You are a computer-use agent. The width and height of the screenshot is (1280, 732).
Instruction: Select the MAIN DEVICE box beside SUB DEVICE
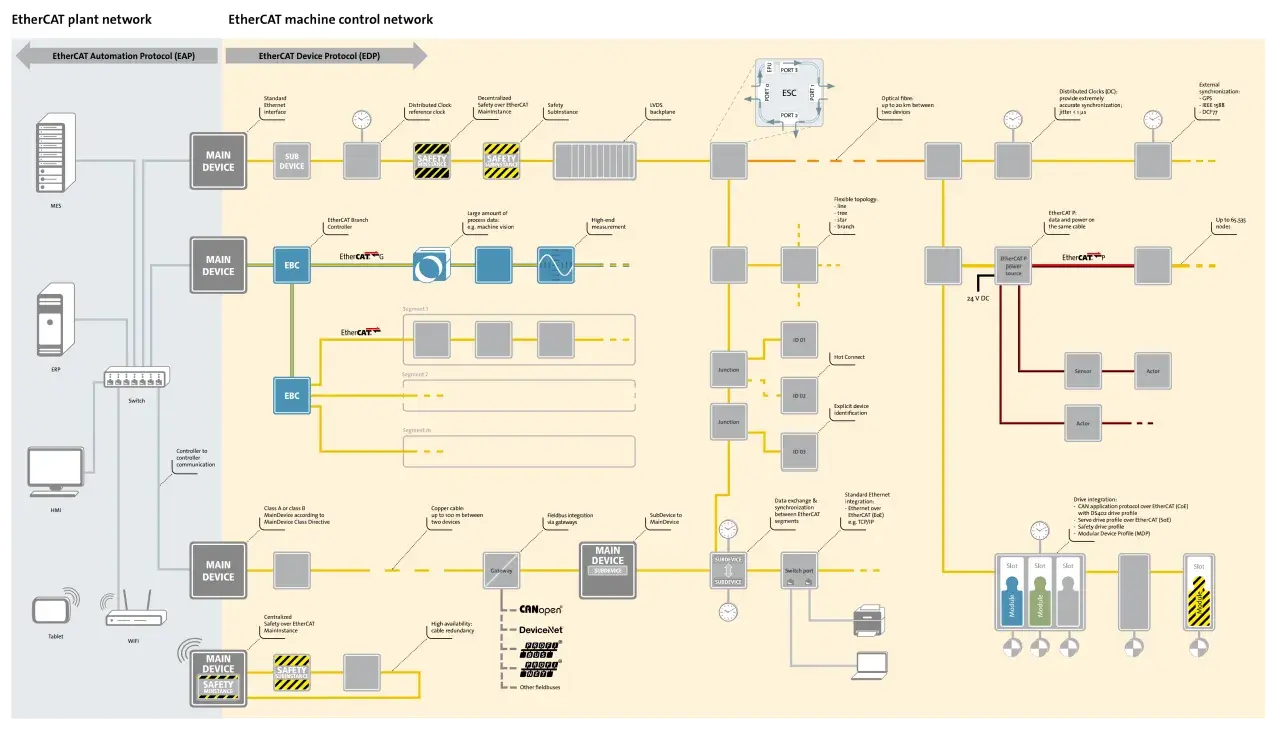(218, 161)
